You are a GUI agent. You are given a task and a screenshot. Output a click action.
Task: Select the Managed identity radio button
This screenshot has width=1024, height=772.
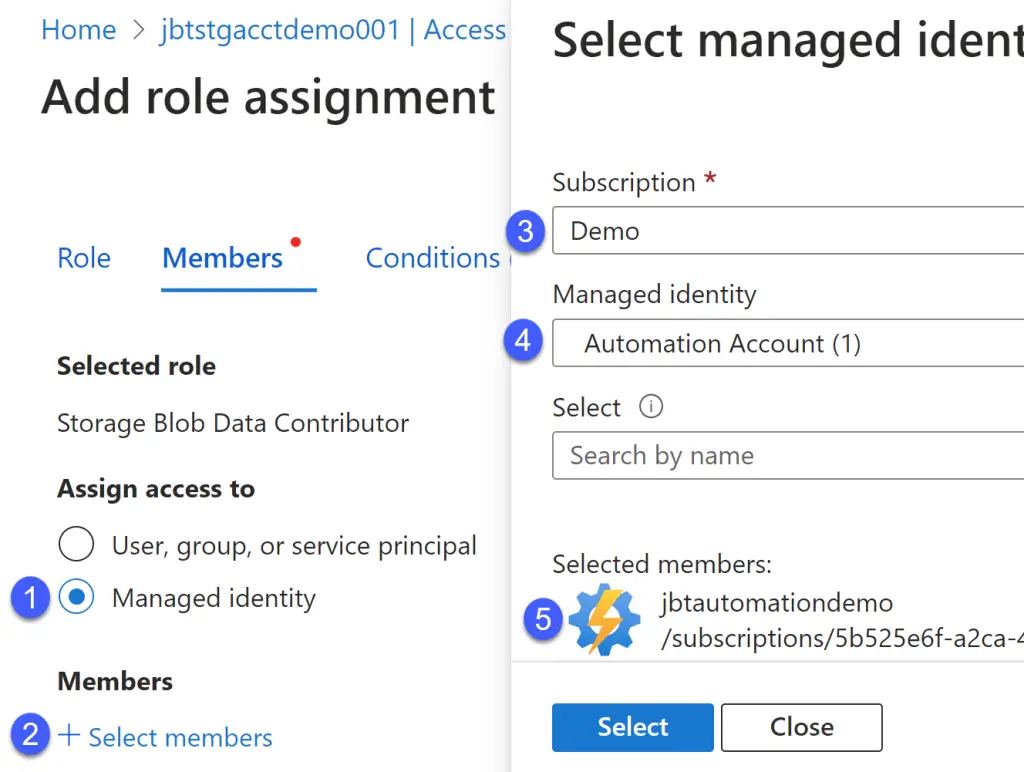point(77,596)
